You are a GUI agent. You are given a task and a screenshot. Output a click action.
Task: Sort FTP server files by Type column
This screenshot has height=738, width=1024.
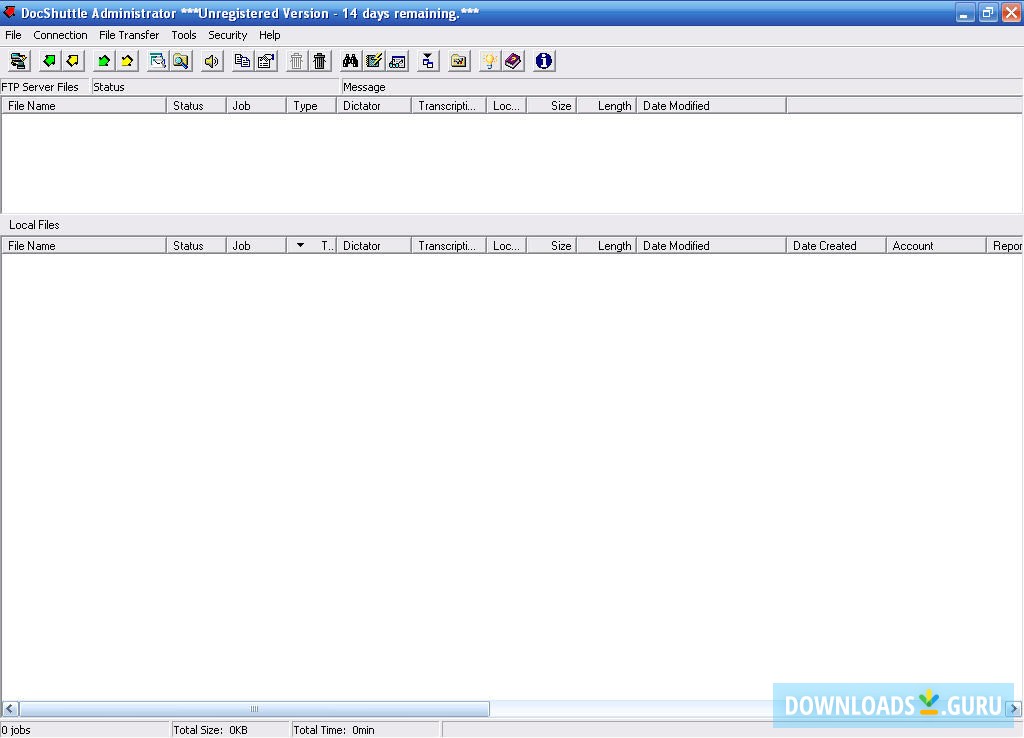click(x=312, y=106)
